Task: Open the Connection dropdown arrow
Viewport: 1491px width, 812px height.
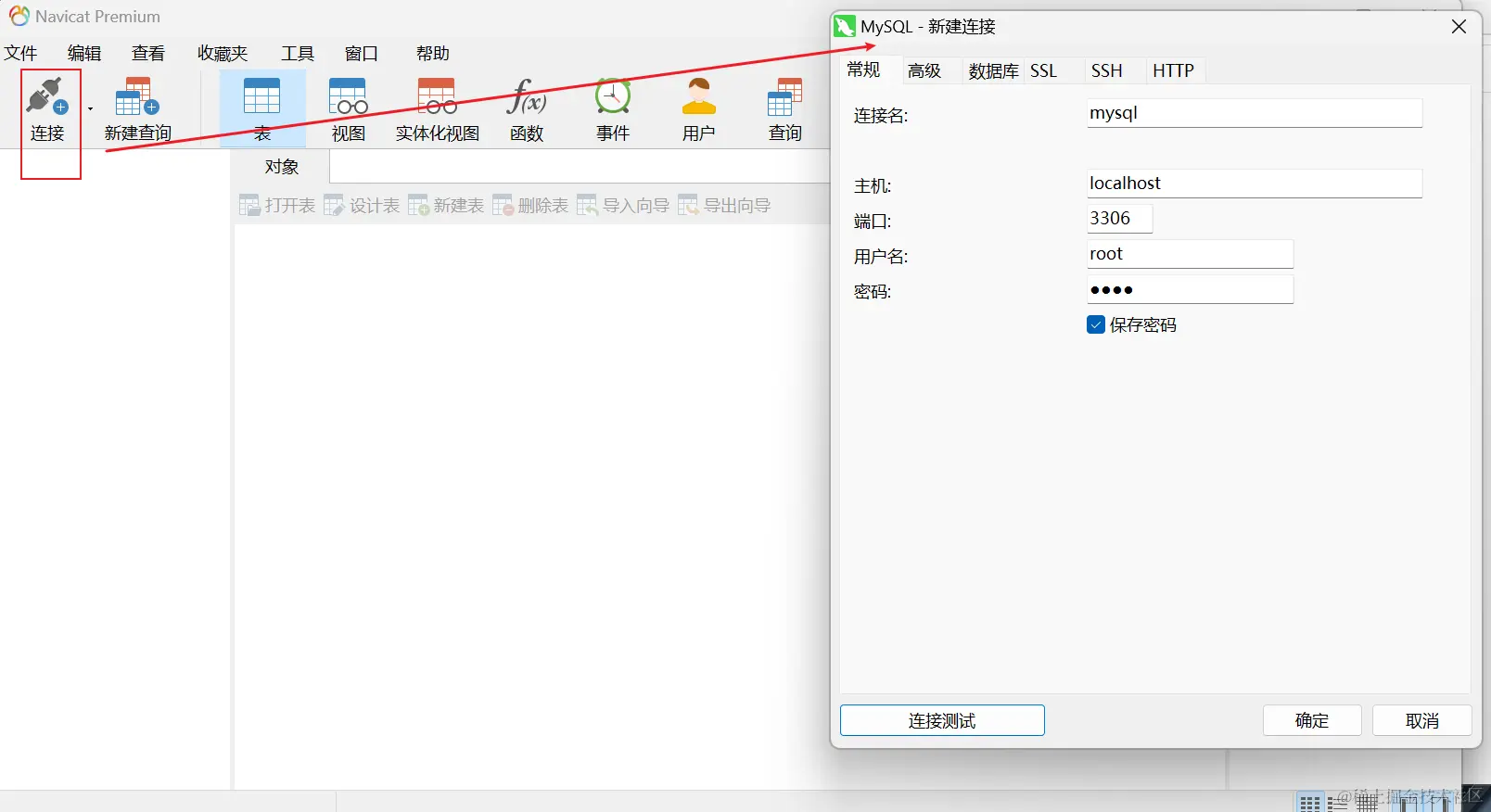Action: (x=91, y=109)
